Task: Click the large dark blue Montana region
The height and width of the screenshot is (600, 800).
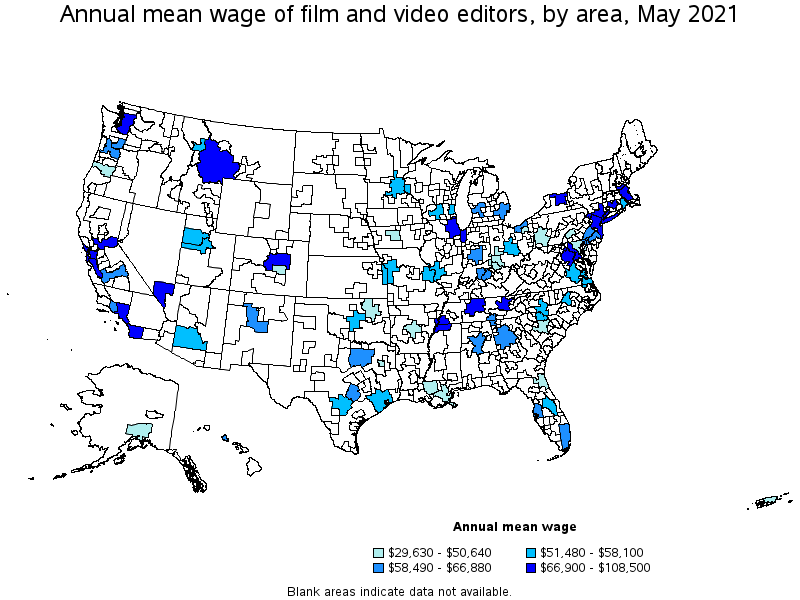Action: click(217, 161)
